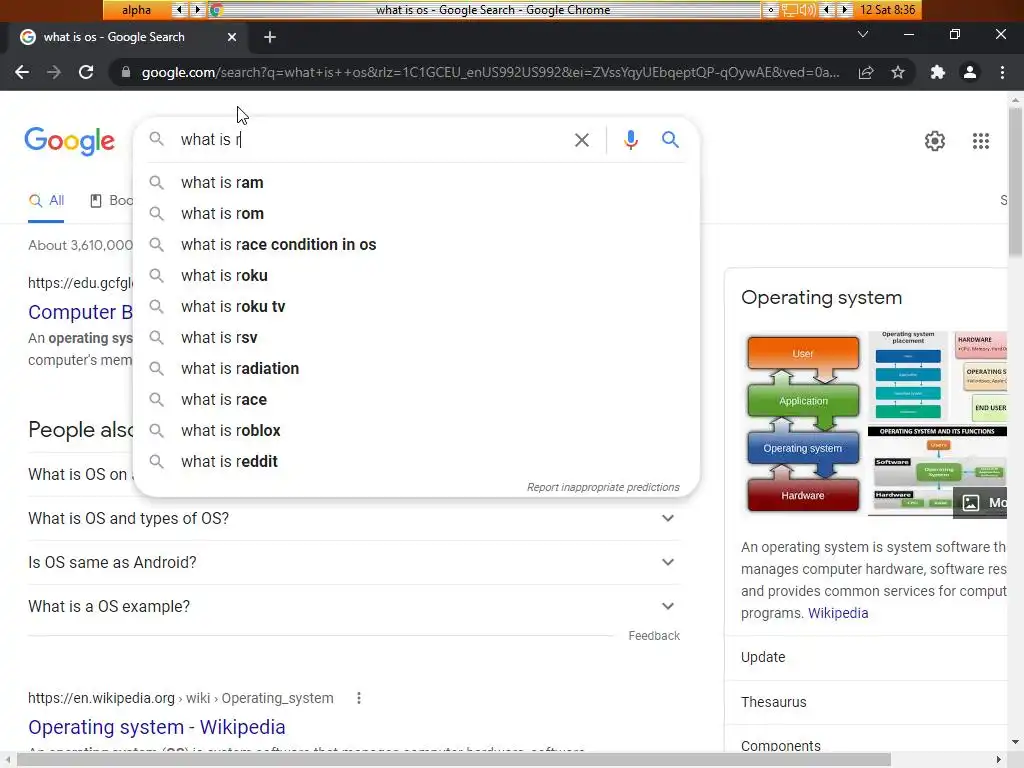
Task: Expand 'What is OS and types of OS?'
Action: [x=353, y=518]
